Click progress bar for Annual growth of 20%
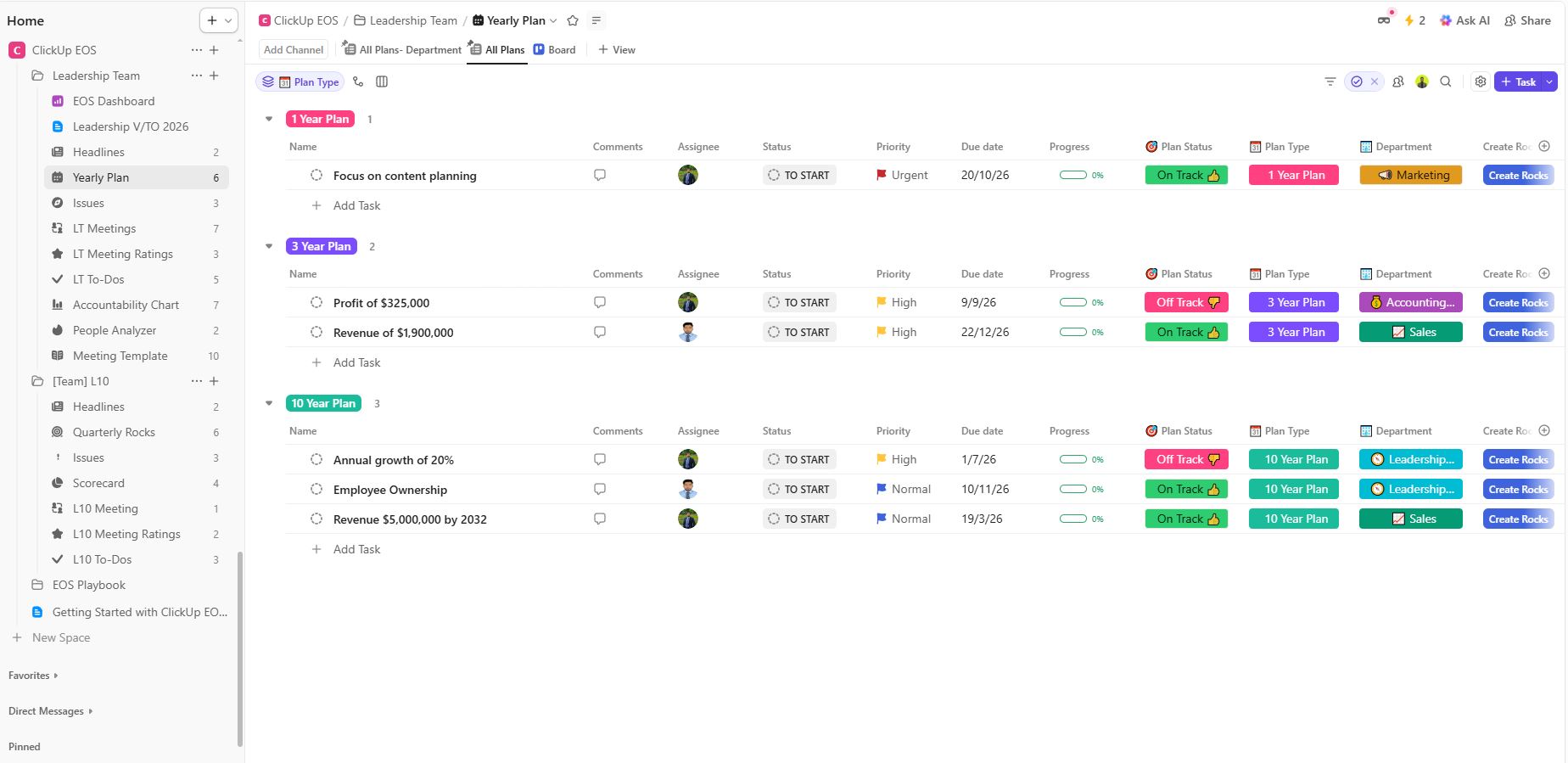This screenshot has height=763, width=1568. (1073, 459)
